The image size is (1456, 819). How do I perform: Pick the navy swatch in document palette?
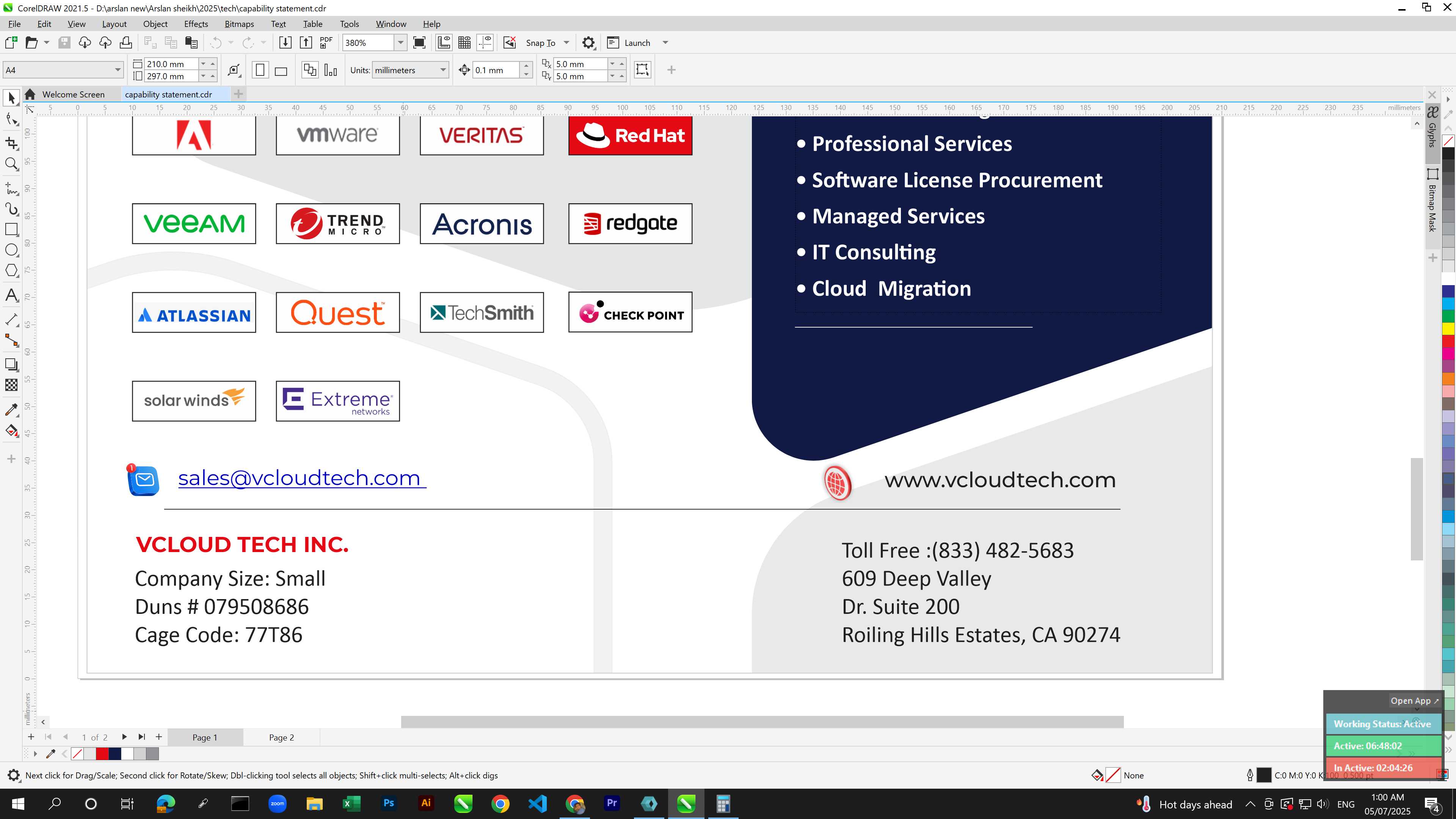[x=115, y=753]
